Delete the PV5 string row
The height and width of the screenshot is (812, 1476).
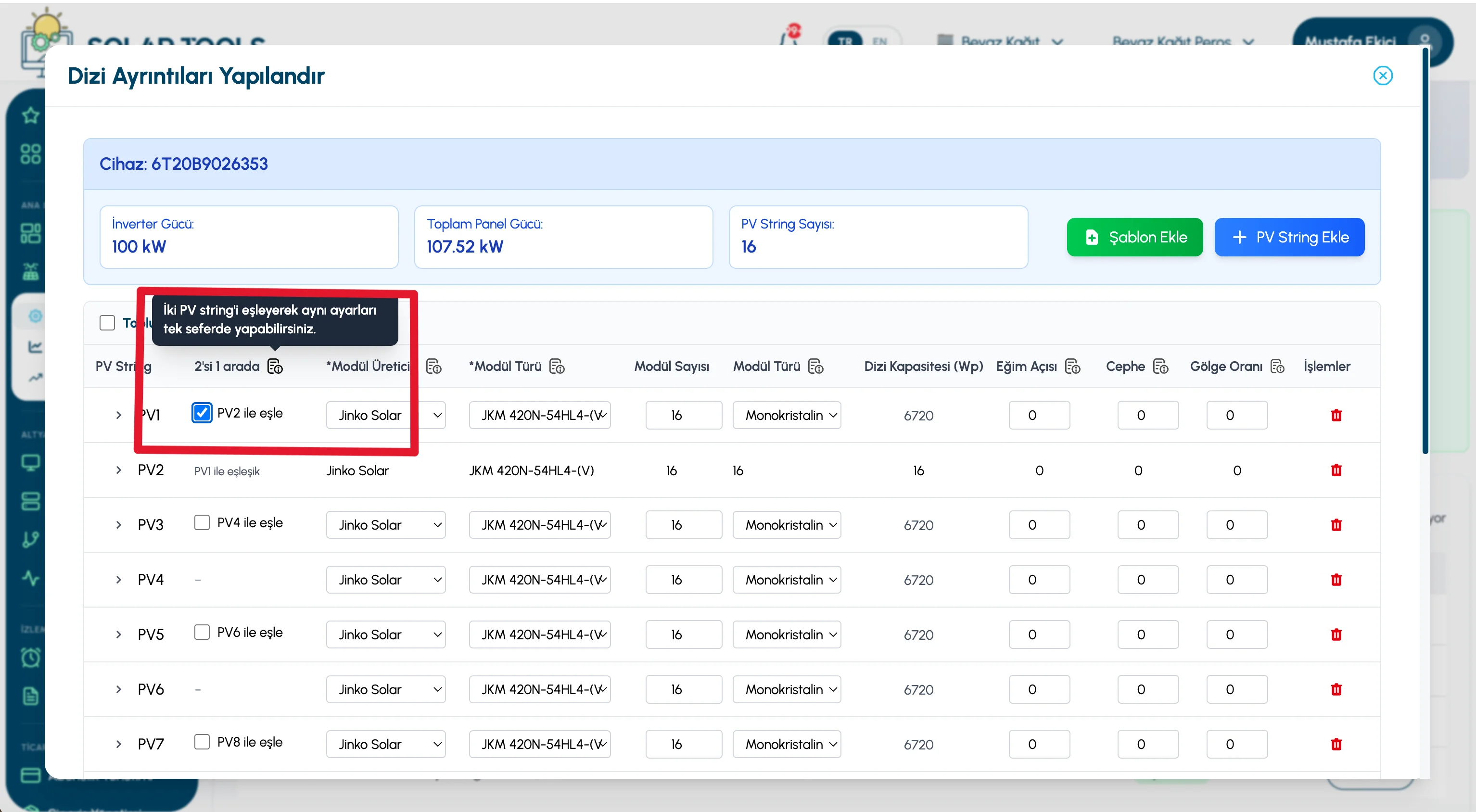click(1336, 634)
